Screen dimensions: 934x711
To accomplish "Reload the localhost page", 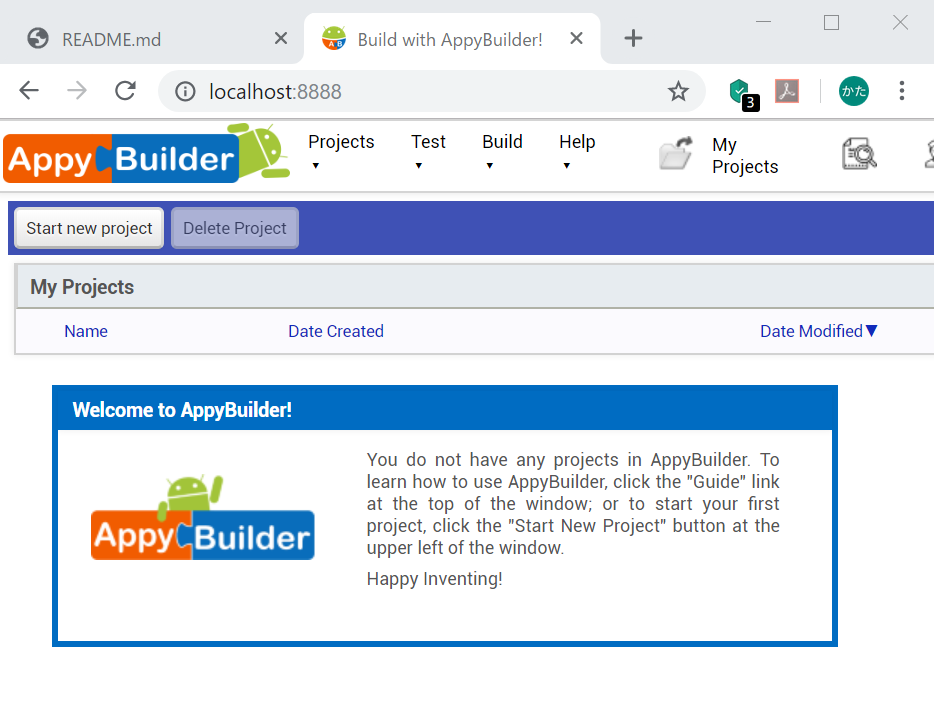I will pyautogui.click(x=125, y=91).
